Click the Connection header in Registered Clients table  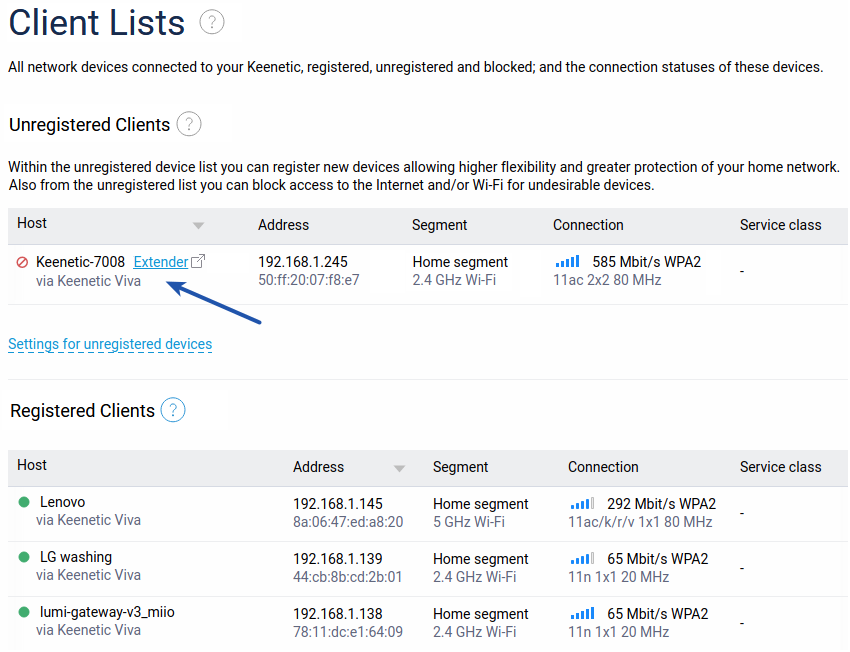(x=603, y=467)
